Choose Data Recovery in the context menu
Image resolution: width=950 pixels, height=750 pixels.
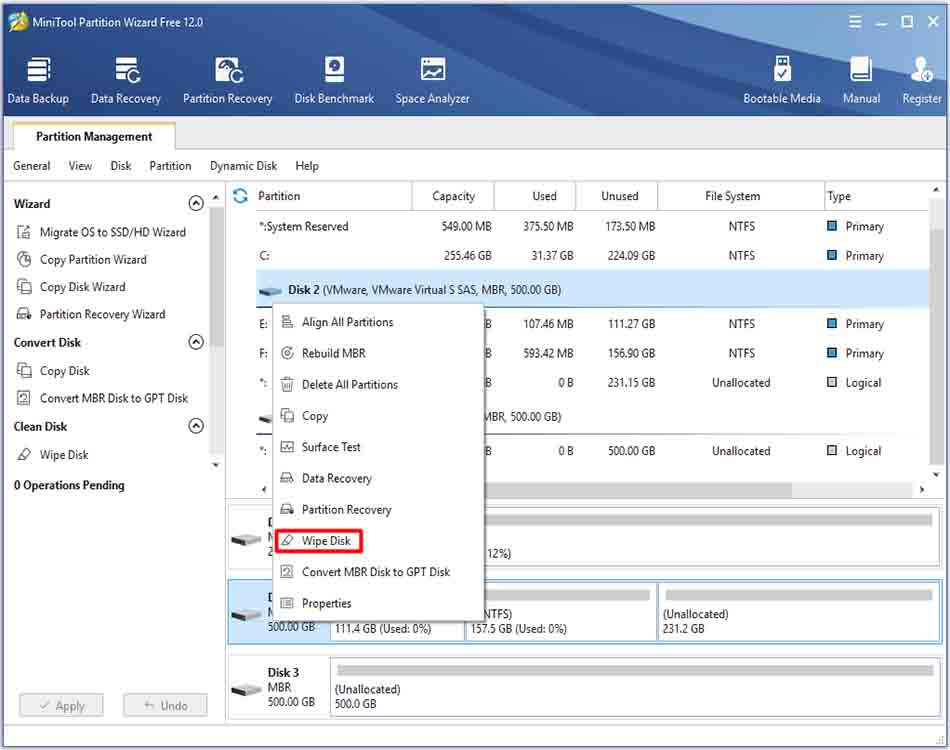(379, 478)
